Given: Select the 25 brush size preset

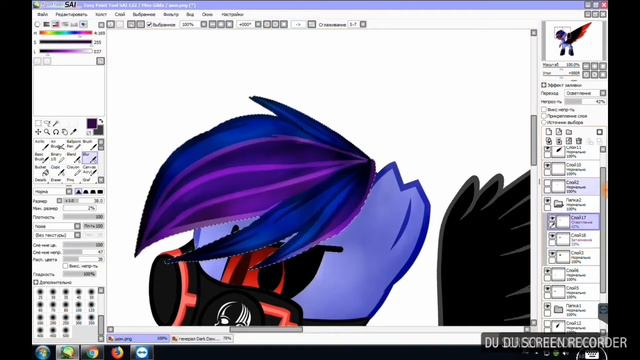Looking at the screenshot, I should point(40,293).
